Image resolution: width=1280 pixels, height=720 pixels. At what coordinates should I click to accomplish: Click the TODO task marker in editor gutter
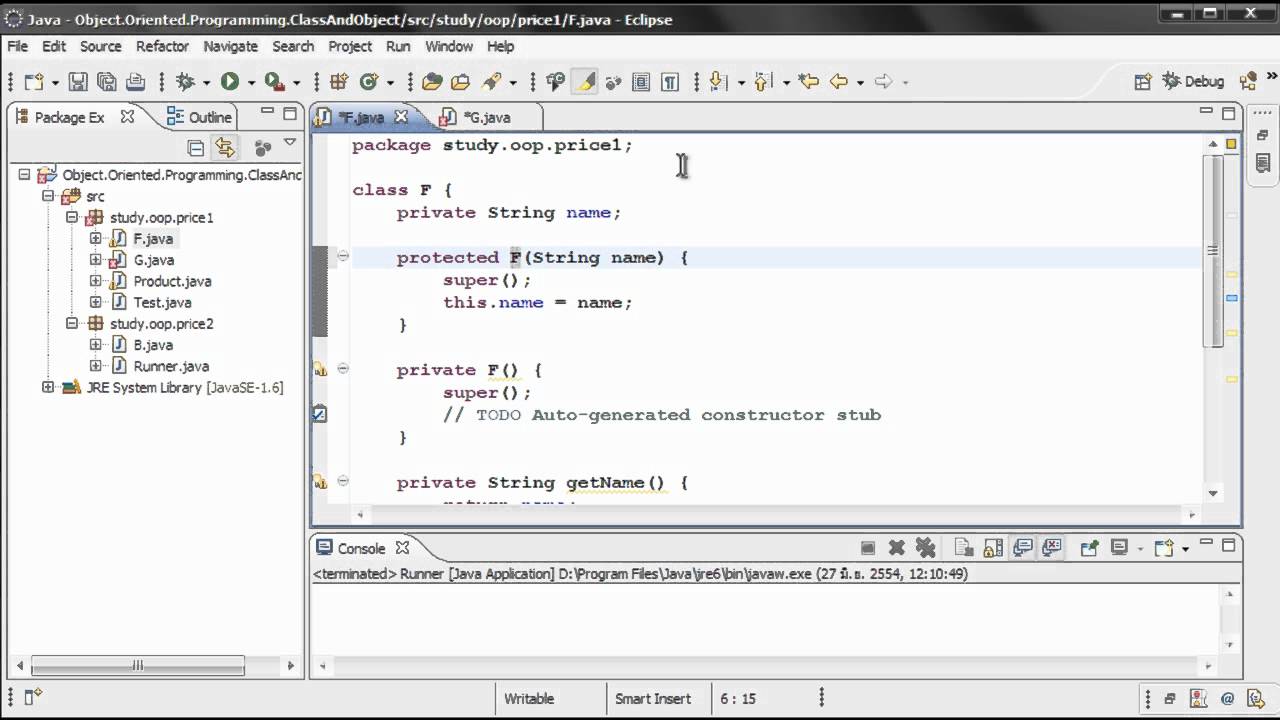click(x=319, y=414)
